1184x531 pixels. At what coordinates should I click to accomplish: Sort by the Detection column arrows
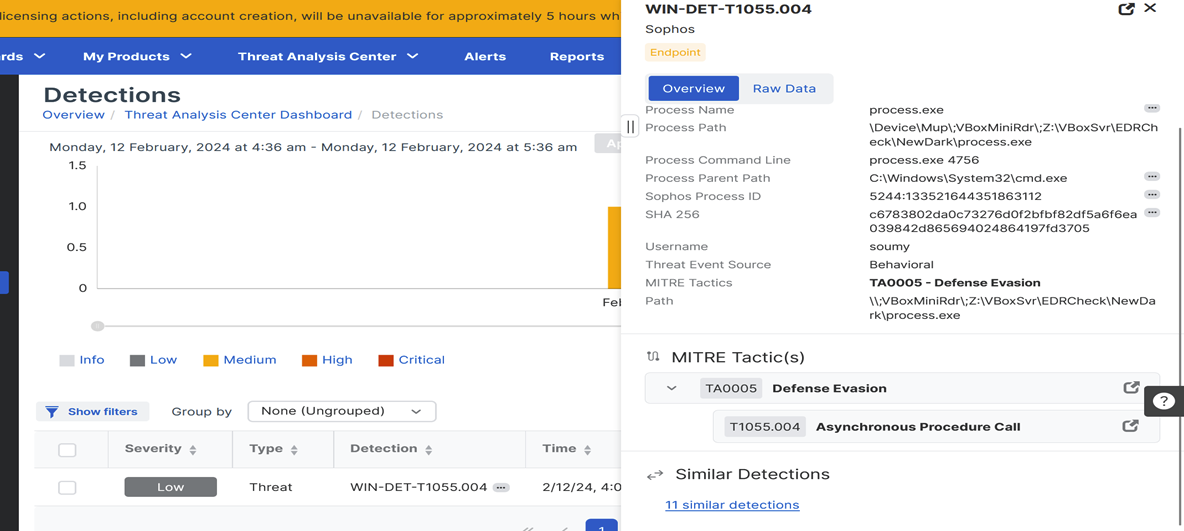[x=428, y=449]
